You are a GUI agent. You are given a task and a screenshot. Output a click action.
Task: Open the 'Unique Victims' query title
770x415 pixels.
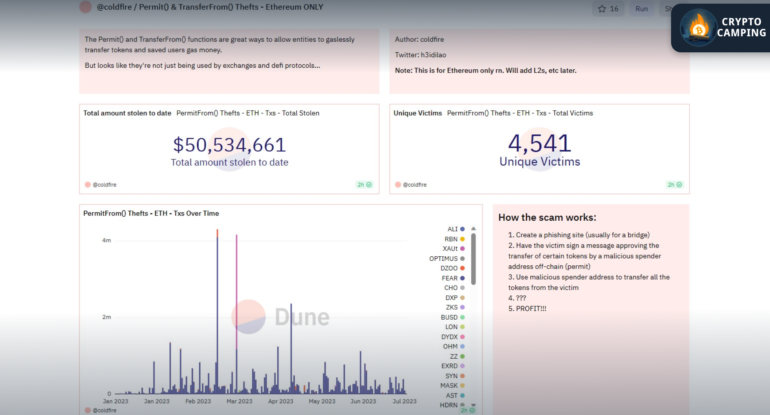click(418, 113)
